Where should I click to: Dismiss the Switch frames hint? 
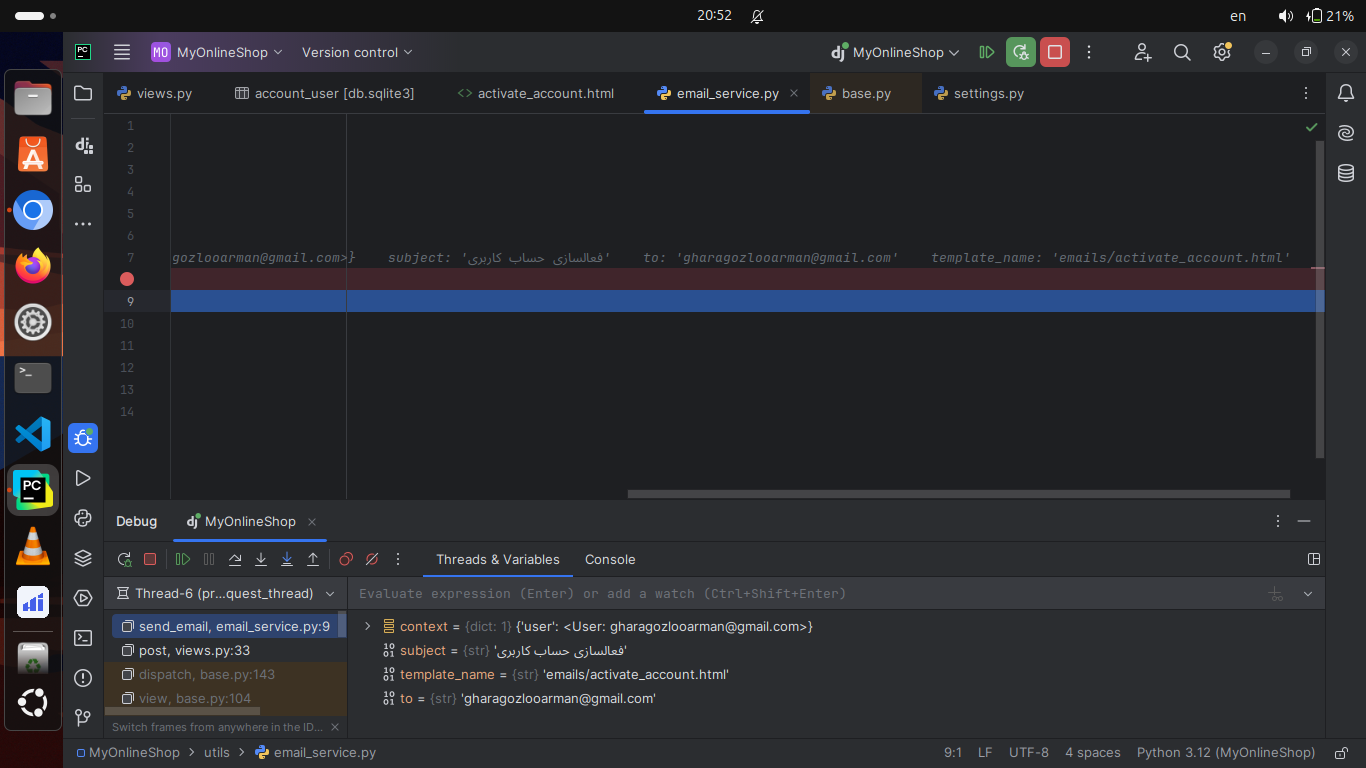tap(335, 727)
